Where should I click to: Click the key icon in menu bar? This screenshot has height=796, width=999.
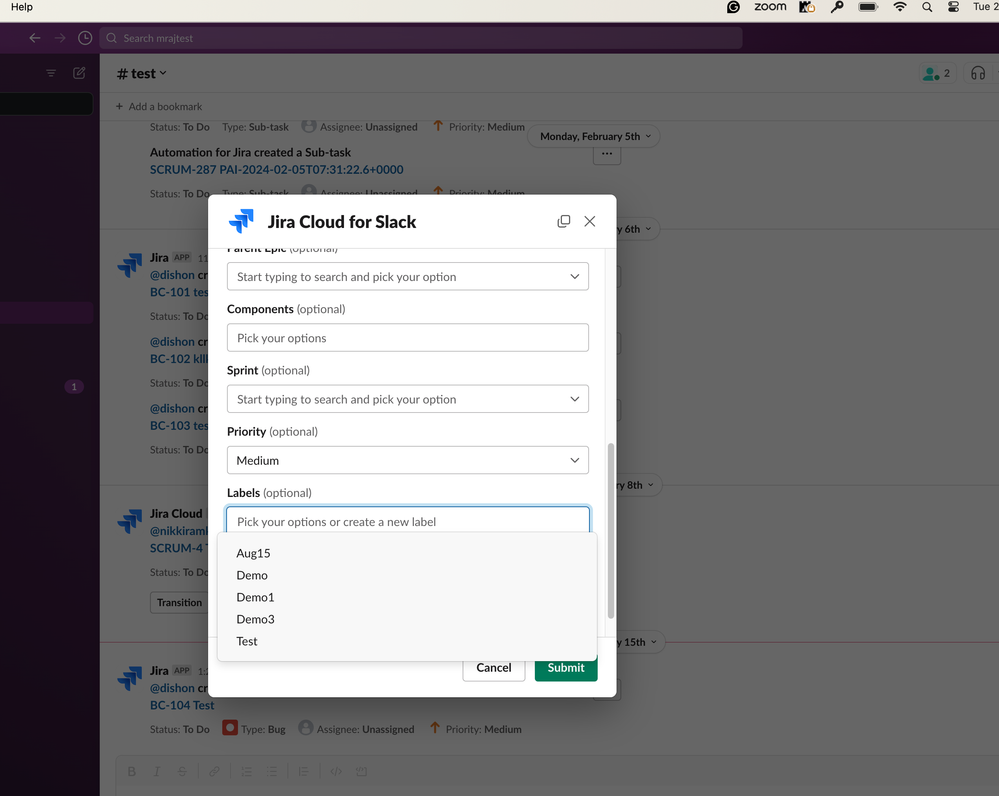coord(837,7)
